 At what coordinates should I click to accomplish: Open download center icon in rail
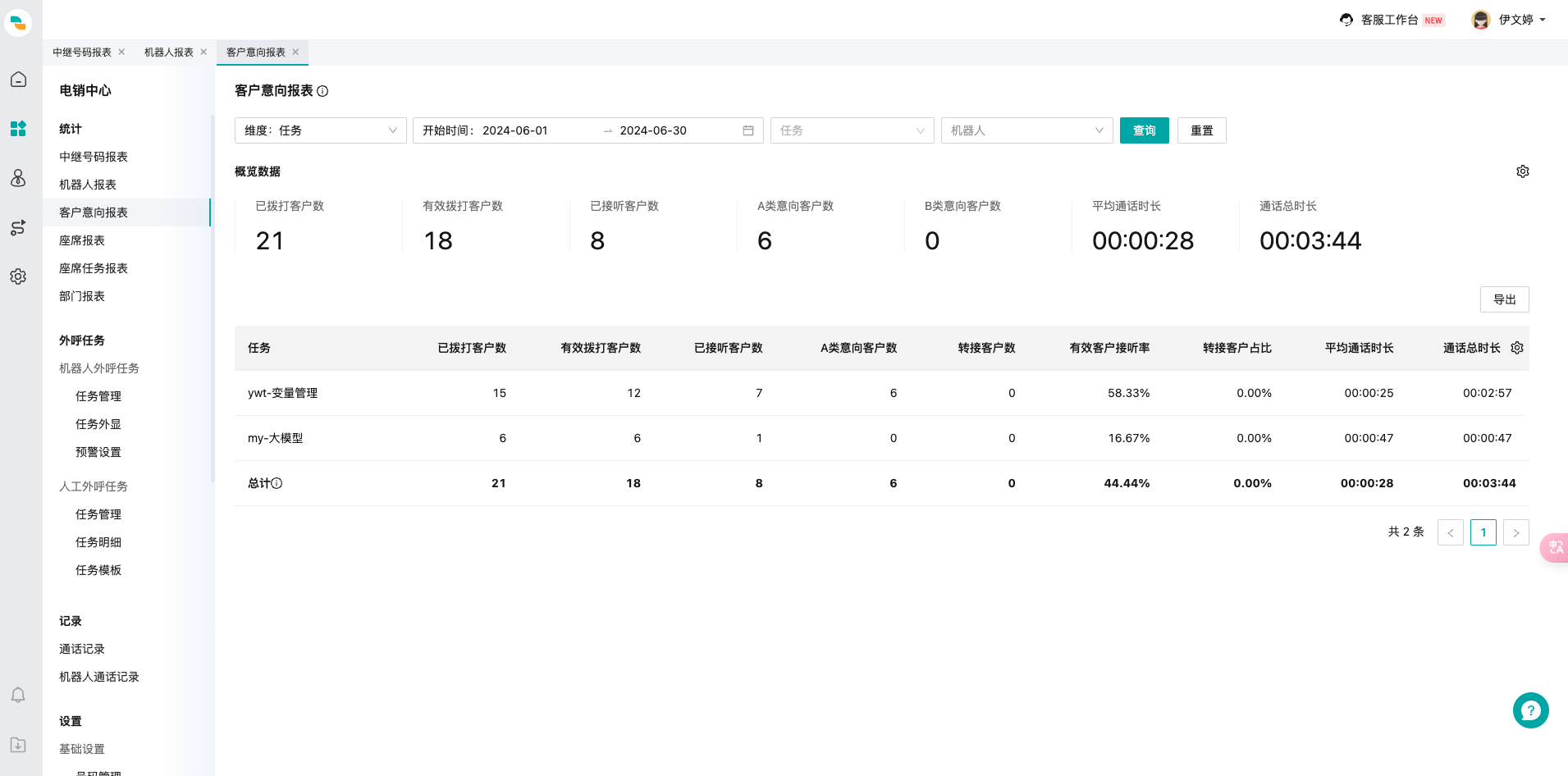[x=18, y=745]
